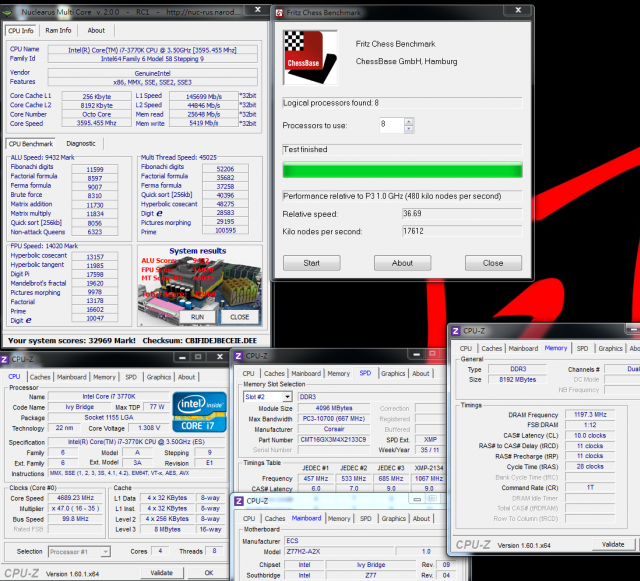Click the Fritz Chess Benchmark title icon

pyautogui.click(x=279, y=13)
